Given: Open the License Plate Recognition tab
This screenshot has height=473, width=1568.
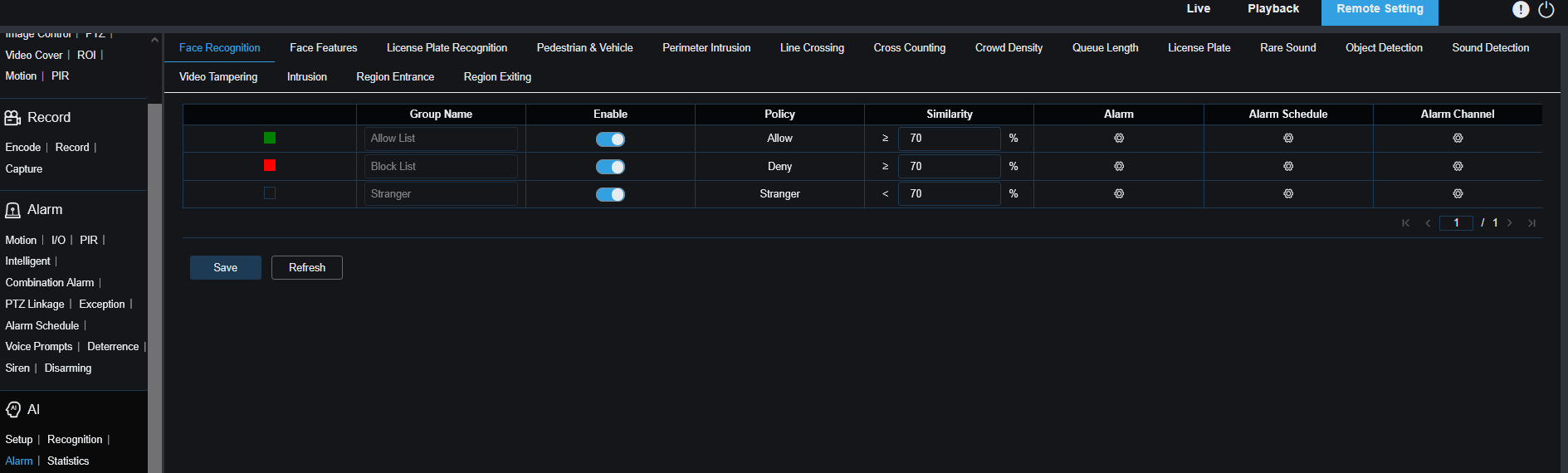Looking at the screenshot, I should click(x=447, y=48).
